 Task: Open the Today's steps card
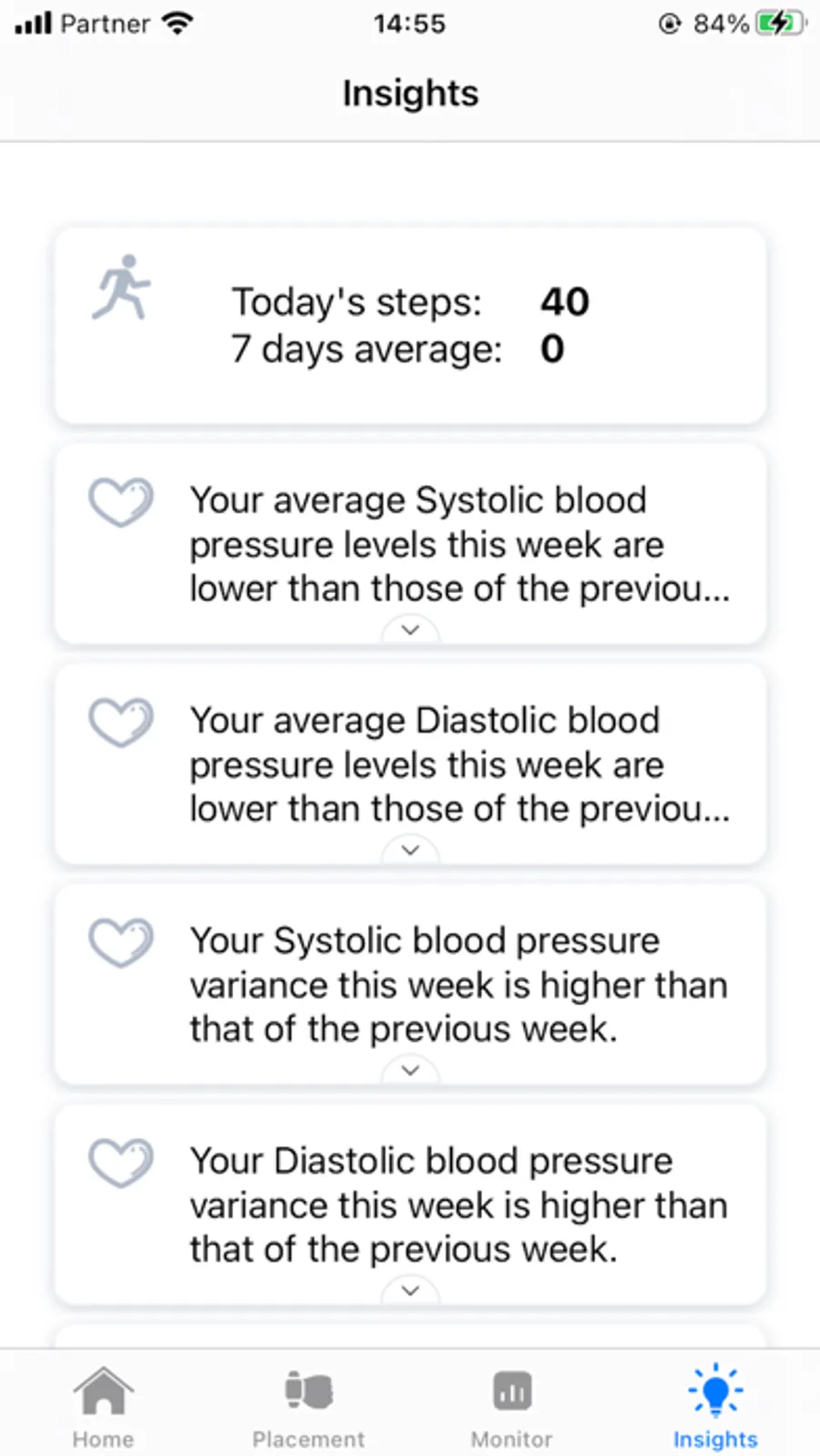coord(410,325)
